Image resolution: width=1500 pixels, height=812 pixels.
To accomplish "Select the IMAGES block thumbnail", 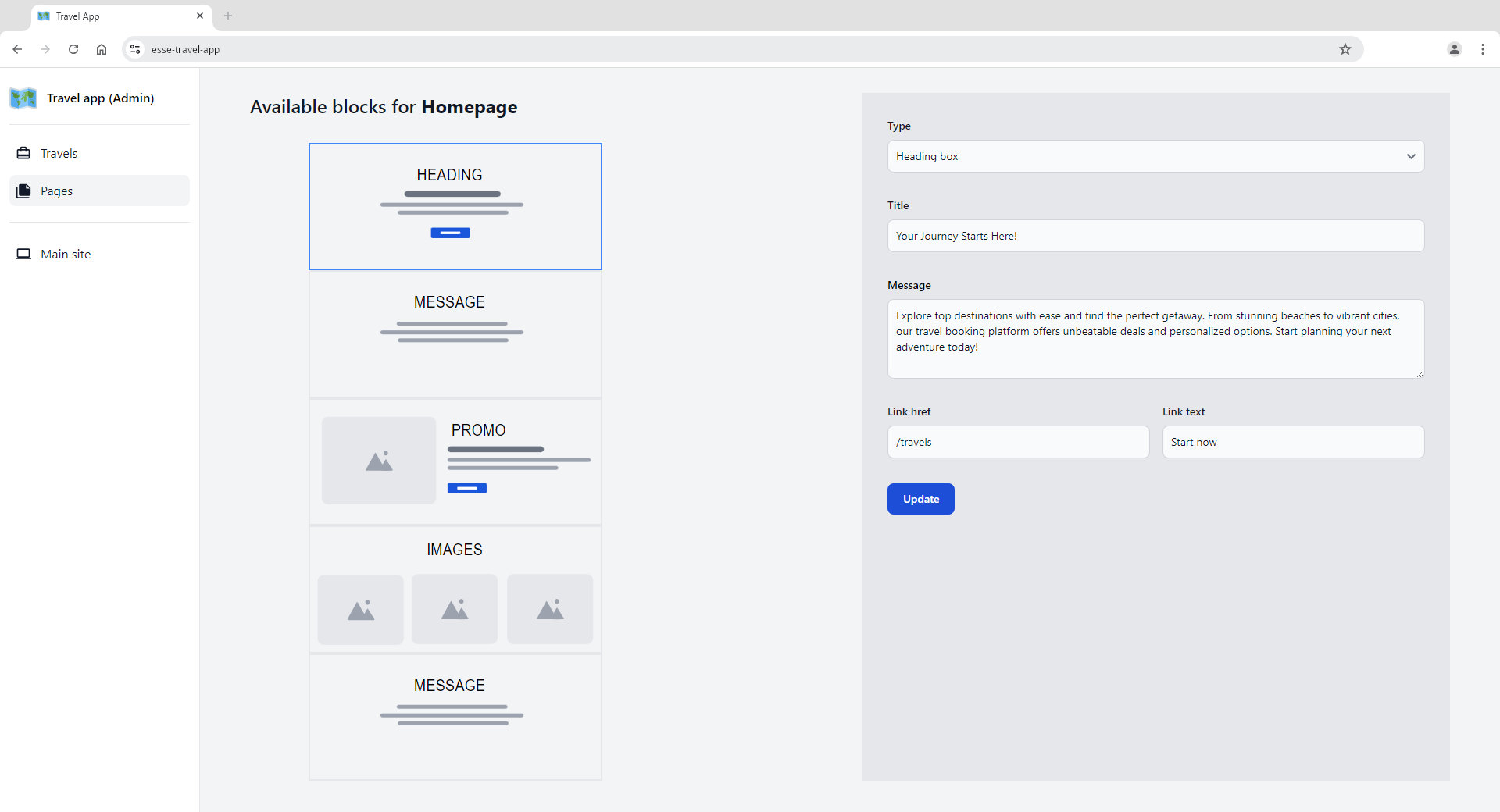I will pos(455,589).
